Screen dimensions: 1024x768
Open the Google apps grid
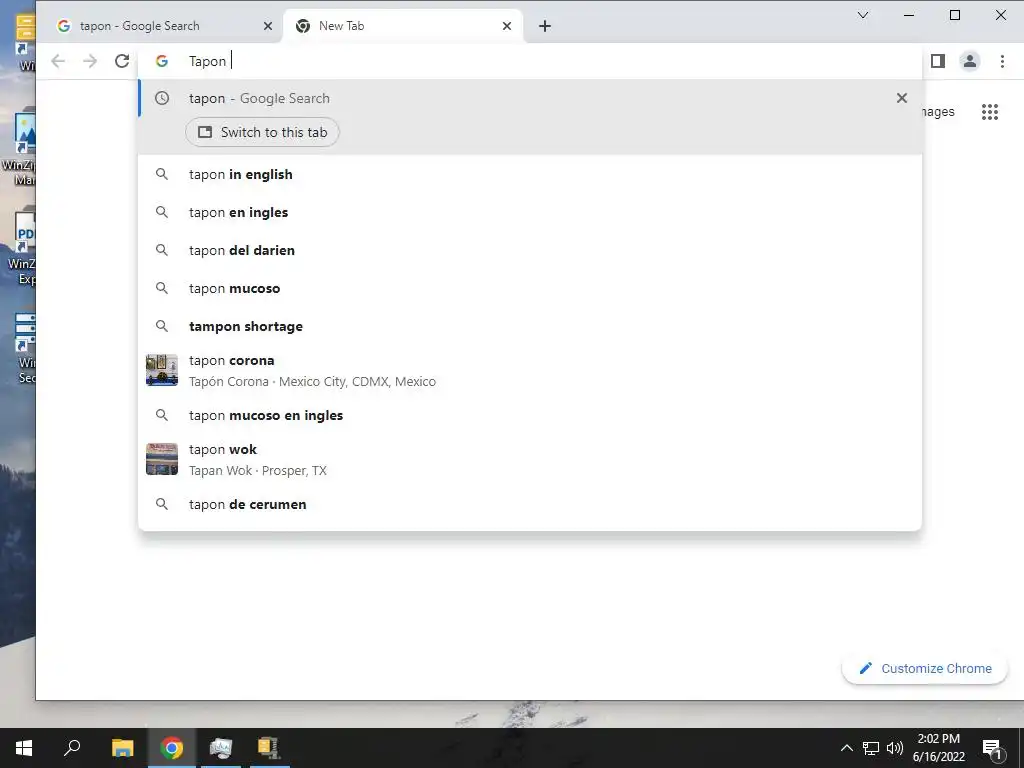[989, 112]
